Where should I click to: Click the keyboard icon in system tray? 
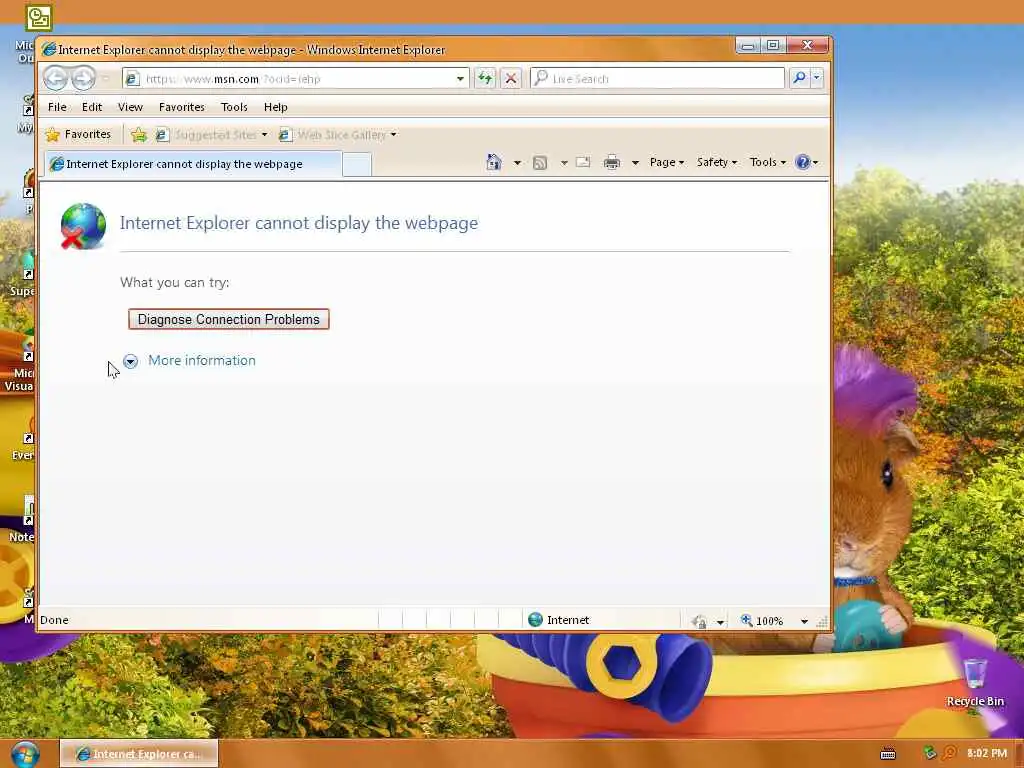click(x=888, y=754)
